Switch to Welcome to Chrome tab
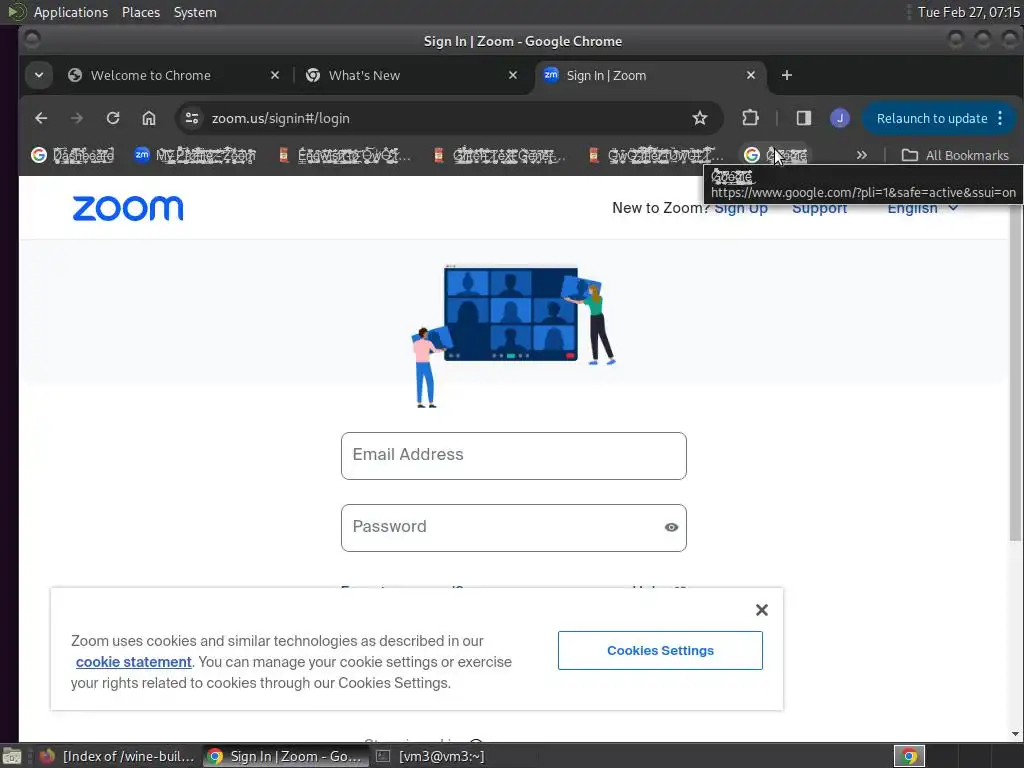This screenshot has width=1024, height=768. point(173,75)
